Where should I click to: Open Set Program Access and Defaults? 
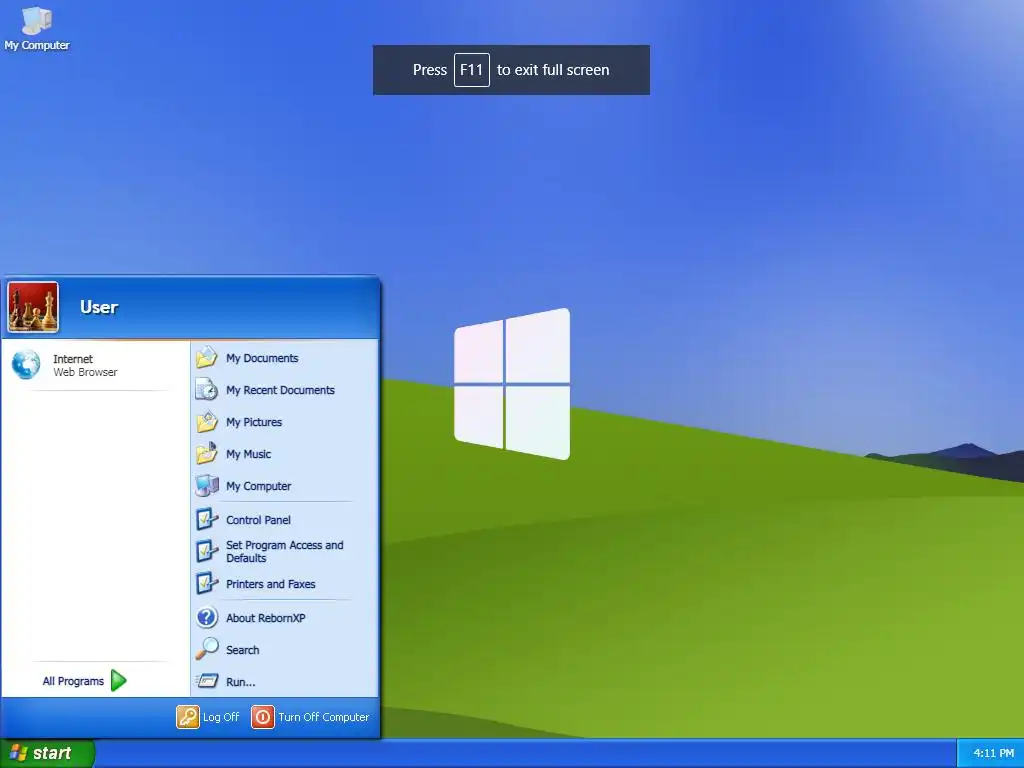click(285, 551)
